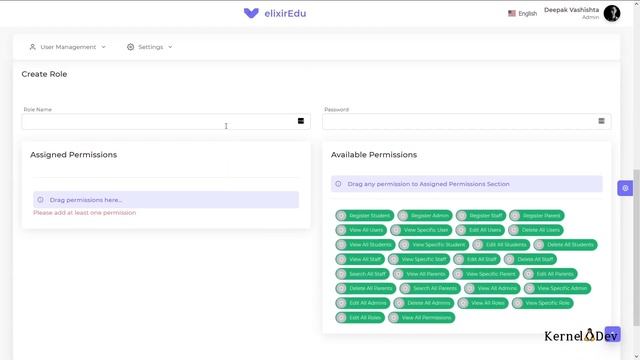Select the Search All Parents permission chip
The width and height of the screenshot is (640, 360).
pyautogui.click(x=430, y=288)
